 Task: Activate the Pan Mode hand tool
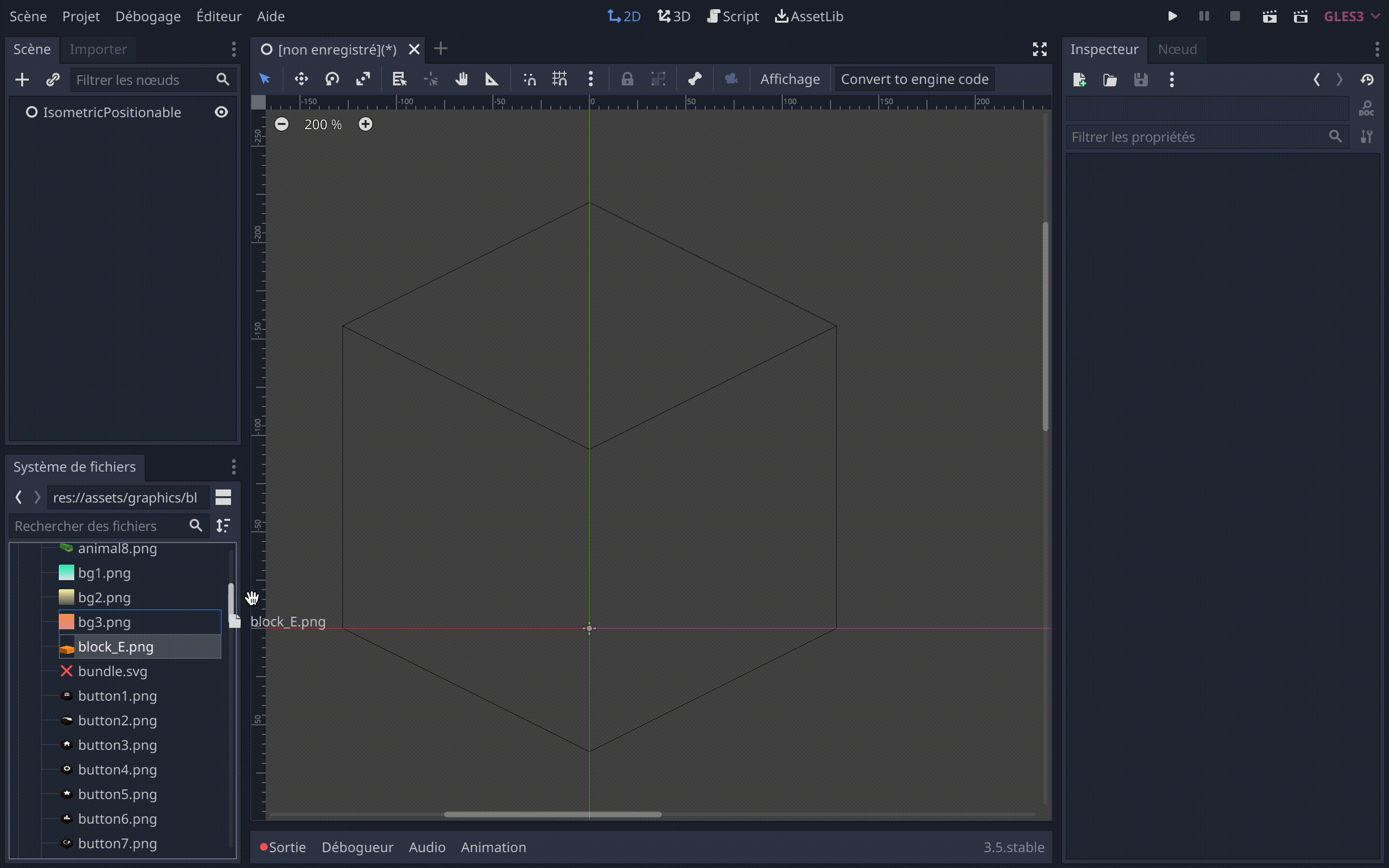pyautogui.click(x=462, y=79)
